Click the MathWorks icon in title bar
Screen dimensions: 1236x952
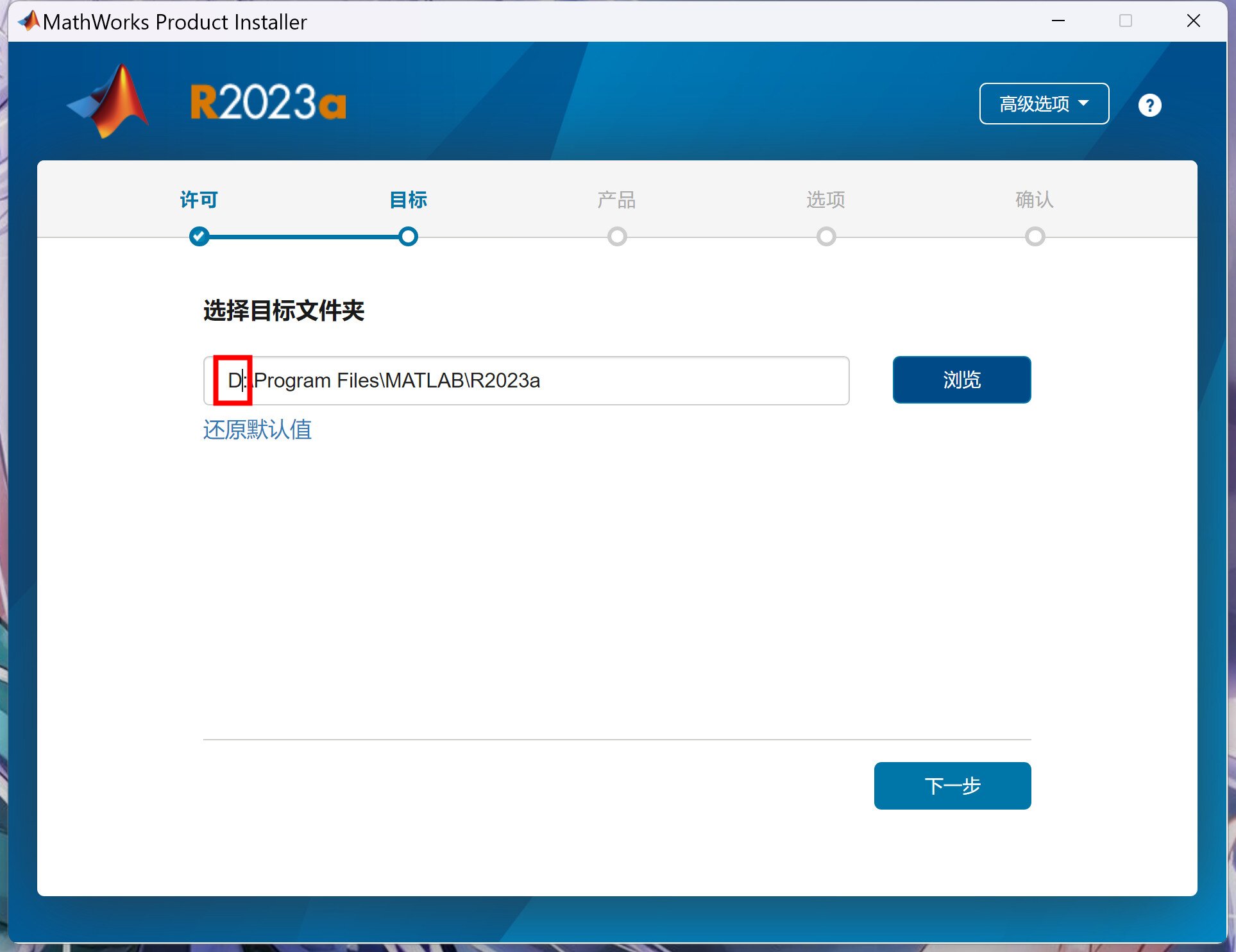tap(29, 21)
